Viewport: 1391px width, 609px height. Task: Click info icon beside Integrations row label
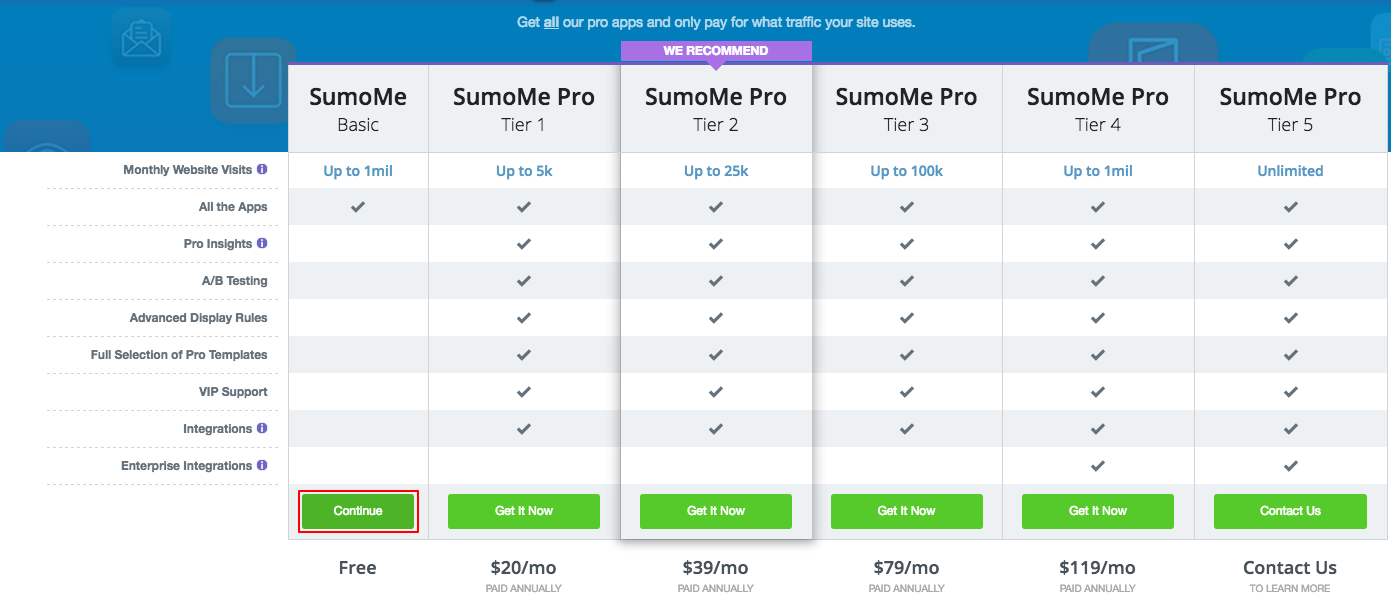click(x=262, y=429)
